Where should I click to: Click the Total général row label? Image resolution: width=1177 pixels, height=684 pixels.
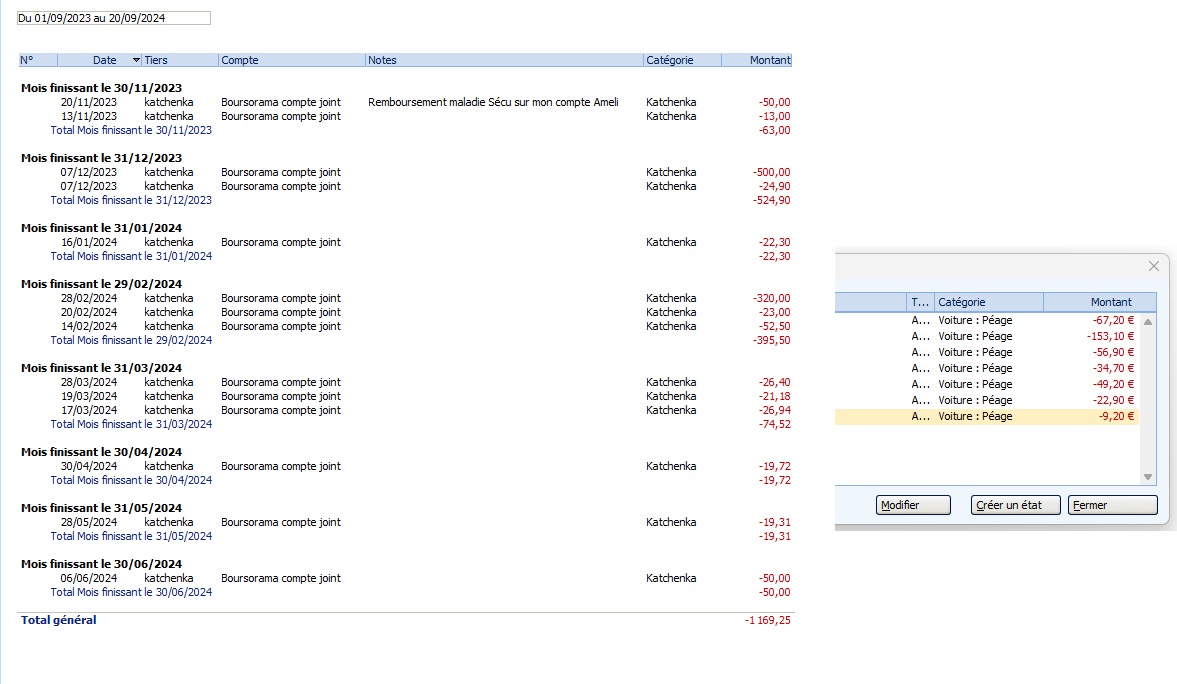(59, 620)
